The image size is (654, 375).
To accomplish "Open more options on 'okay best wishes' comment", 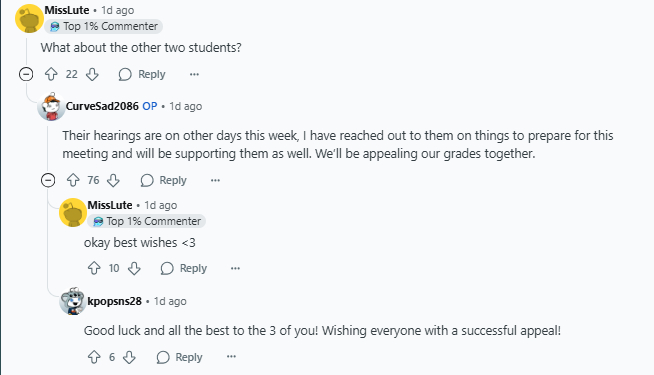I will [x=235, y=268].
